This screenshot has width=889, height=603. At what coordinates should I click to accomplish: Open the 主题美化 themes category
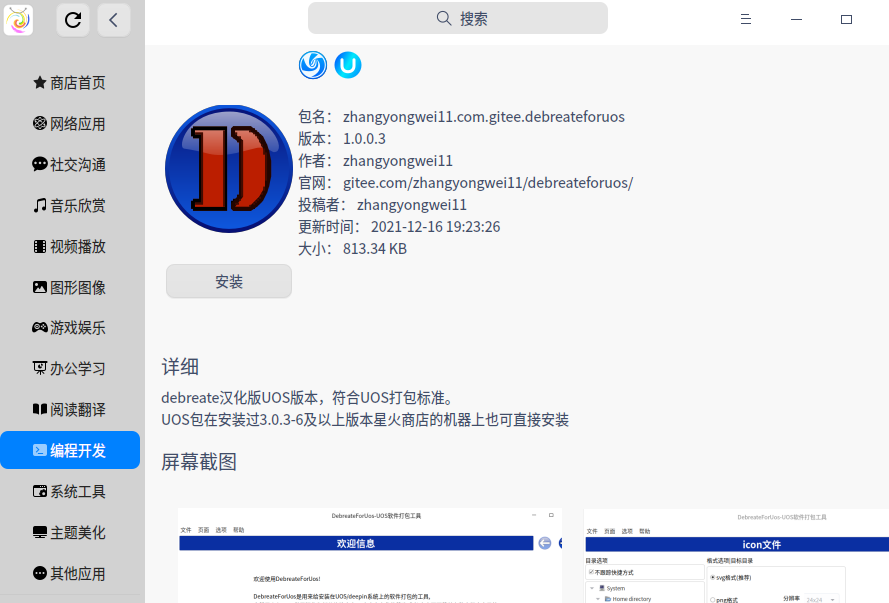(x=72, y=532)
